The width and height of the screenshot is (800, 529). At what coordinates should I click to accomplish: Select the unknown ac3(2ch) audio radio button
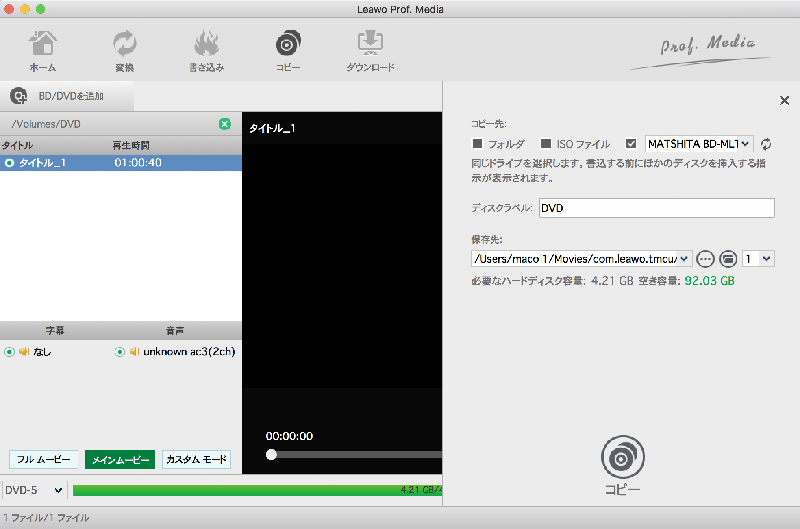pyautogui.click(x=119, y=351)
